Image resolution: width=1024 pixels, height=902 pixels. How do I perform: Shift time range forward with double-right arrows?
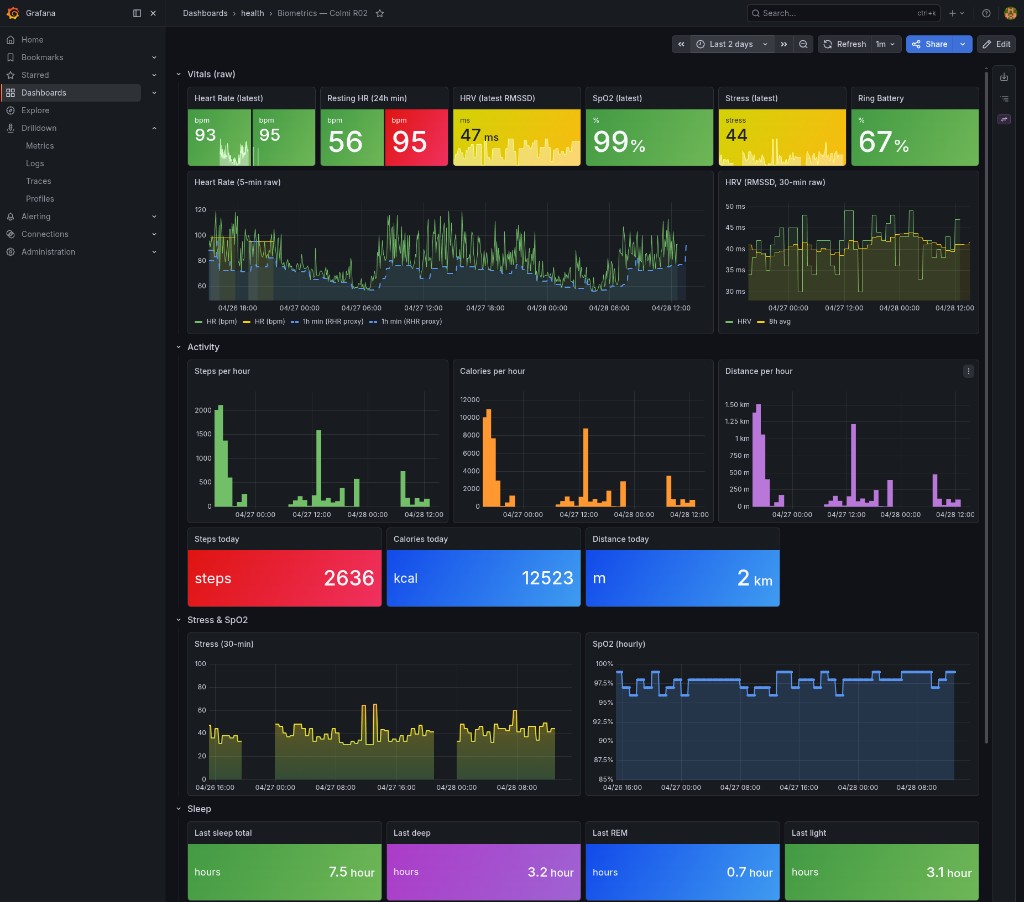783,44
